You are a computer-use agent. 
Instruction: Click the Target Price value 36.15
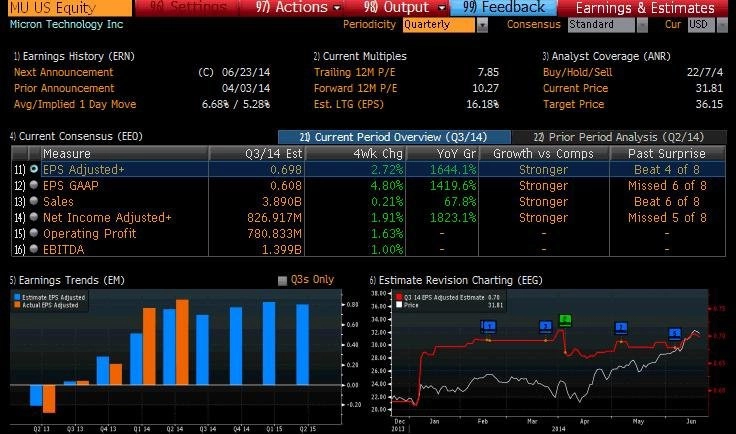709,104
